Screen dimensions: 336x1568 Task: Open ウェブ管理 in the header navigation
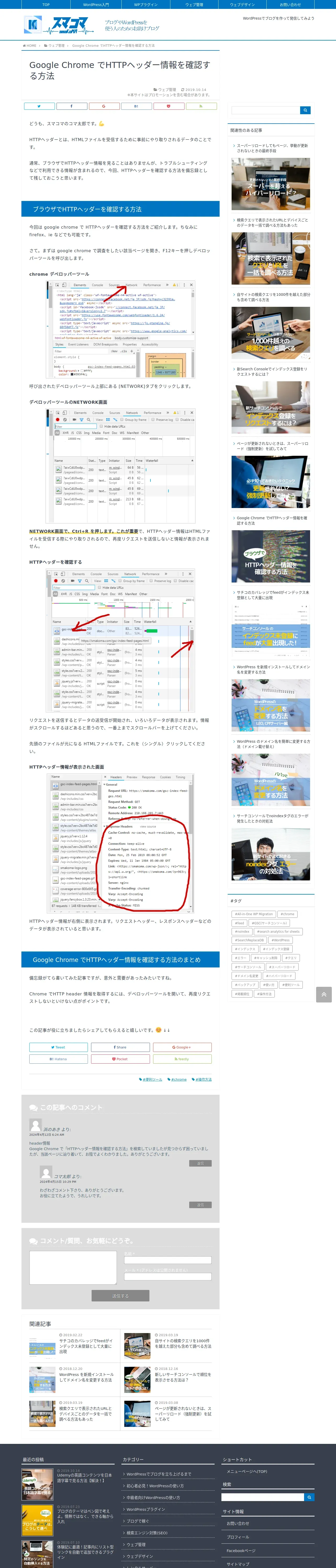pos(194,4)
